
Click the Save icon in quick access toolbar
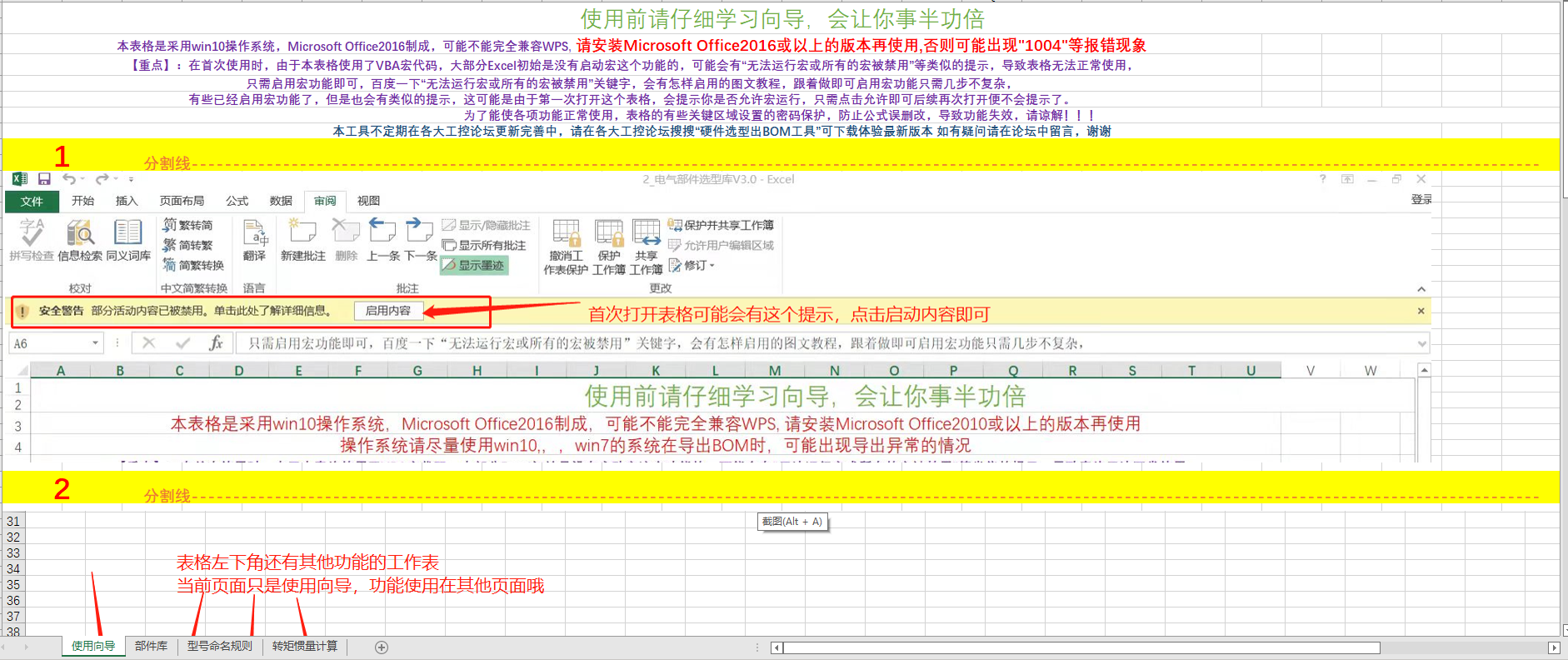pyautogui.click(x=44, y=179)
